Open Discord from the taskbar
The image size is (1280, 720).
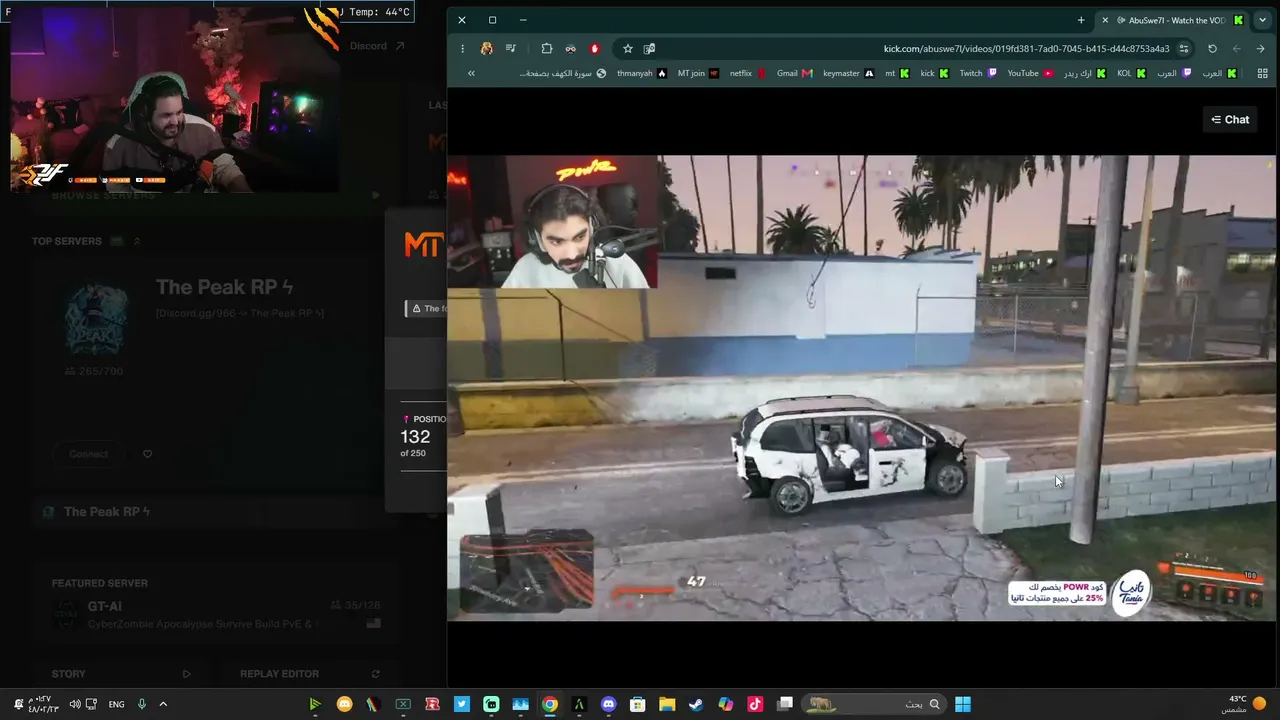point(608,704)
